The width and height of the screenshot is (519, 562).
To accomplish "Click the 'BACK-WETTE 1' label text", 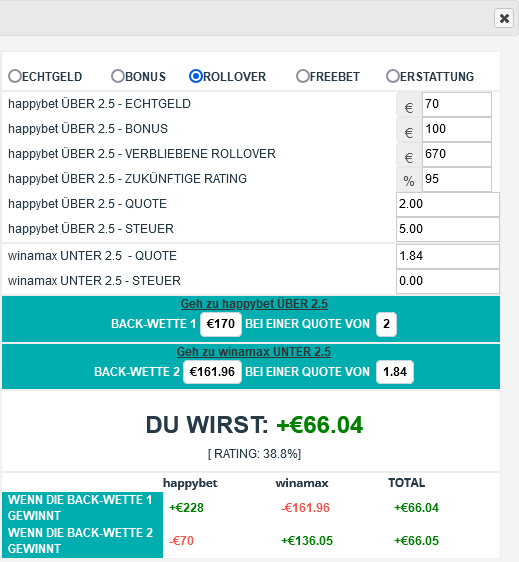I will point(153,324).
